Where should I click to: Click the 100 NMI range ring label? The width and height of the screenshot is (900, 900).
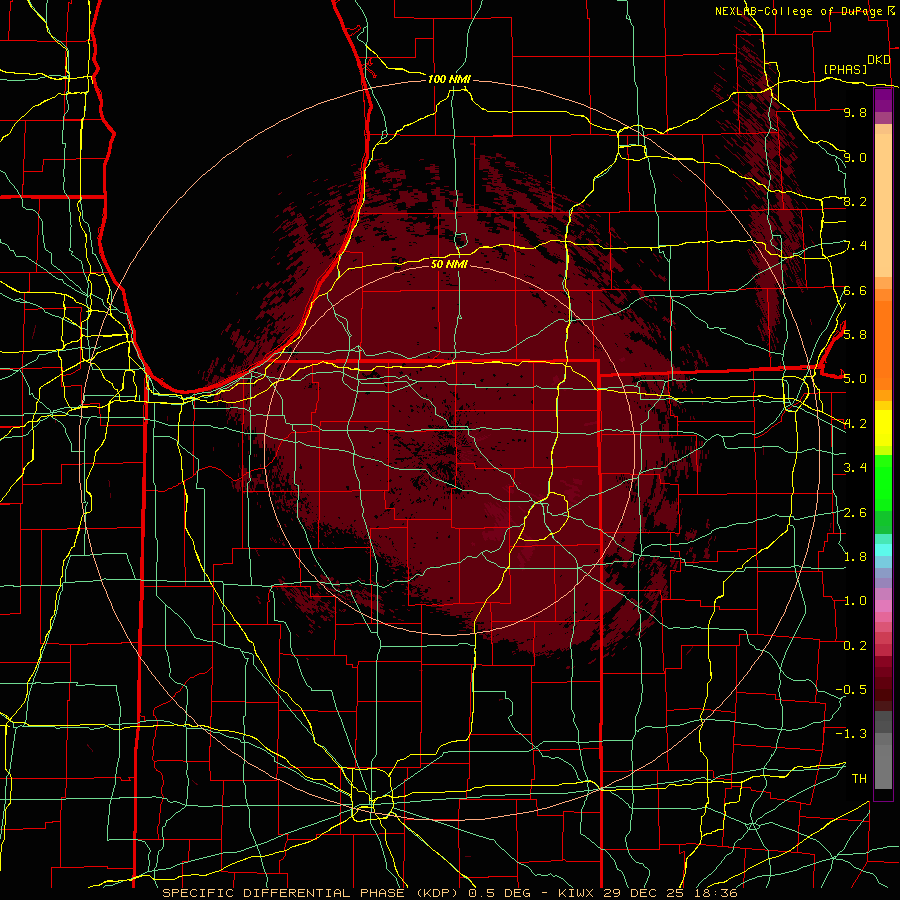tap(449, 79)
